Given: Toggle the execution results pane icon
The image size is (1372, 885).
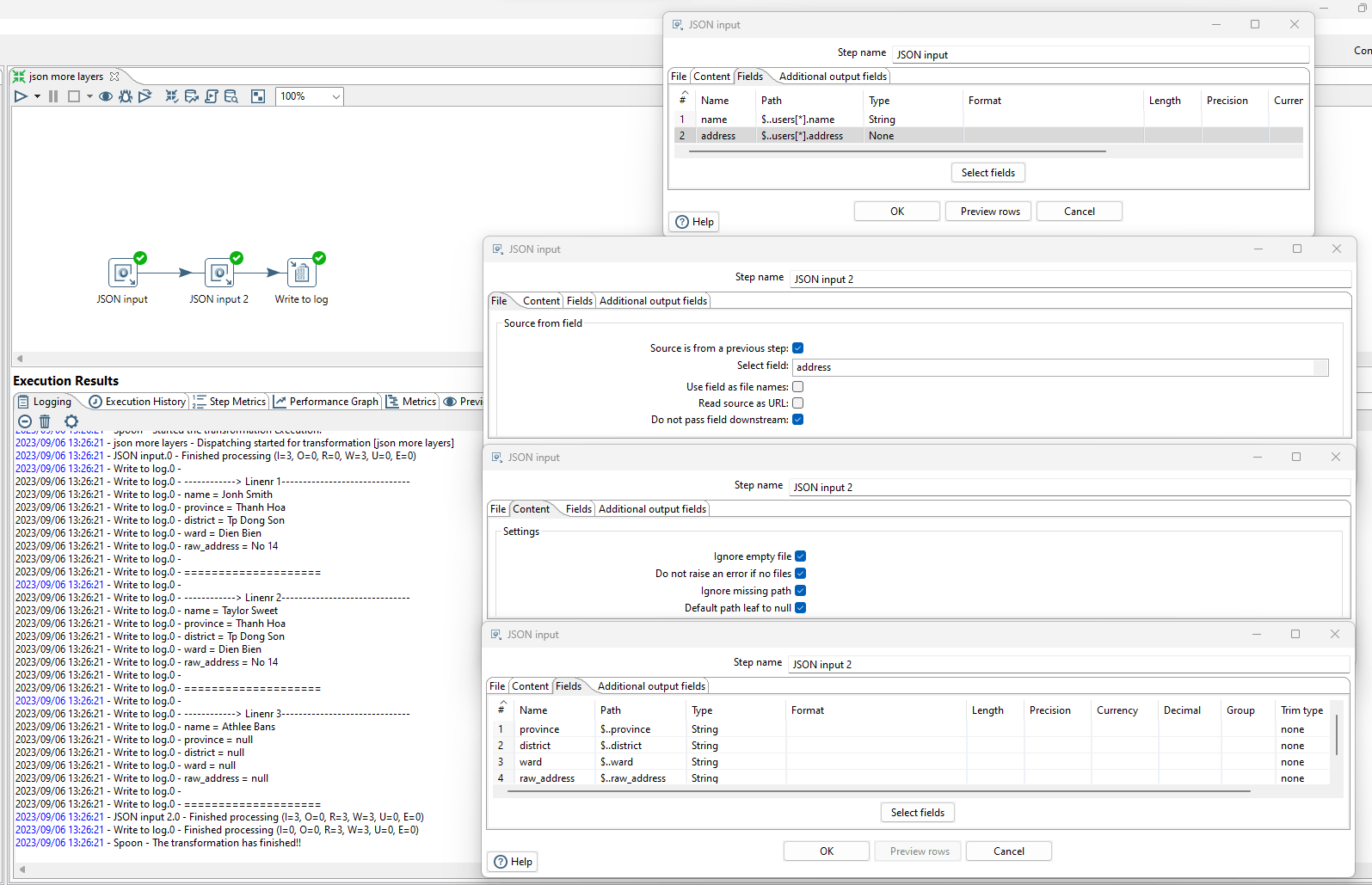Looking at the screenshot, I should 258,96.
